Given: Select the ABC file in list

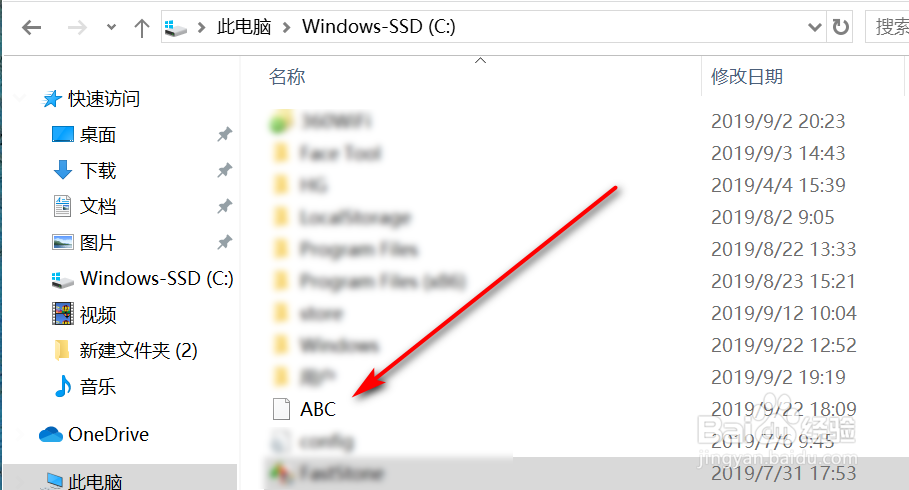Looking at the screenshot, I should [x=318, y=409].
